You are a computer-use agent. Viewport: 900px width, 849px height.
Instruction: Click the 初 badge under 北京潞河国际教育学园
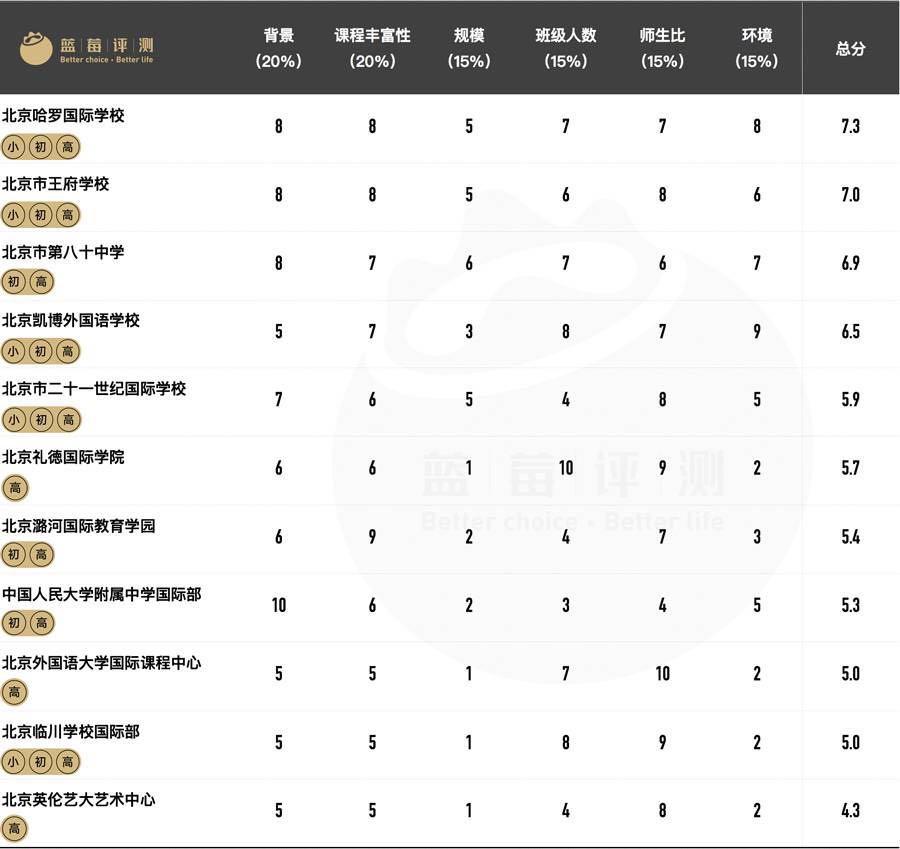(x=14, y=556)
